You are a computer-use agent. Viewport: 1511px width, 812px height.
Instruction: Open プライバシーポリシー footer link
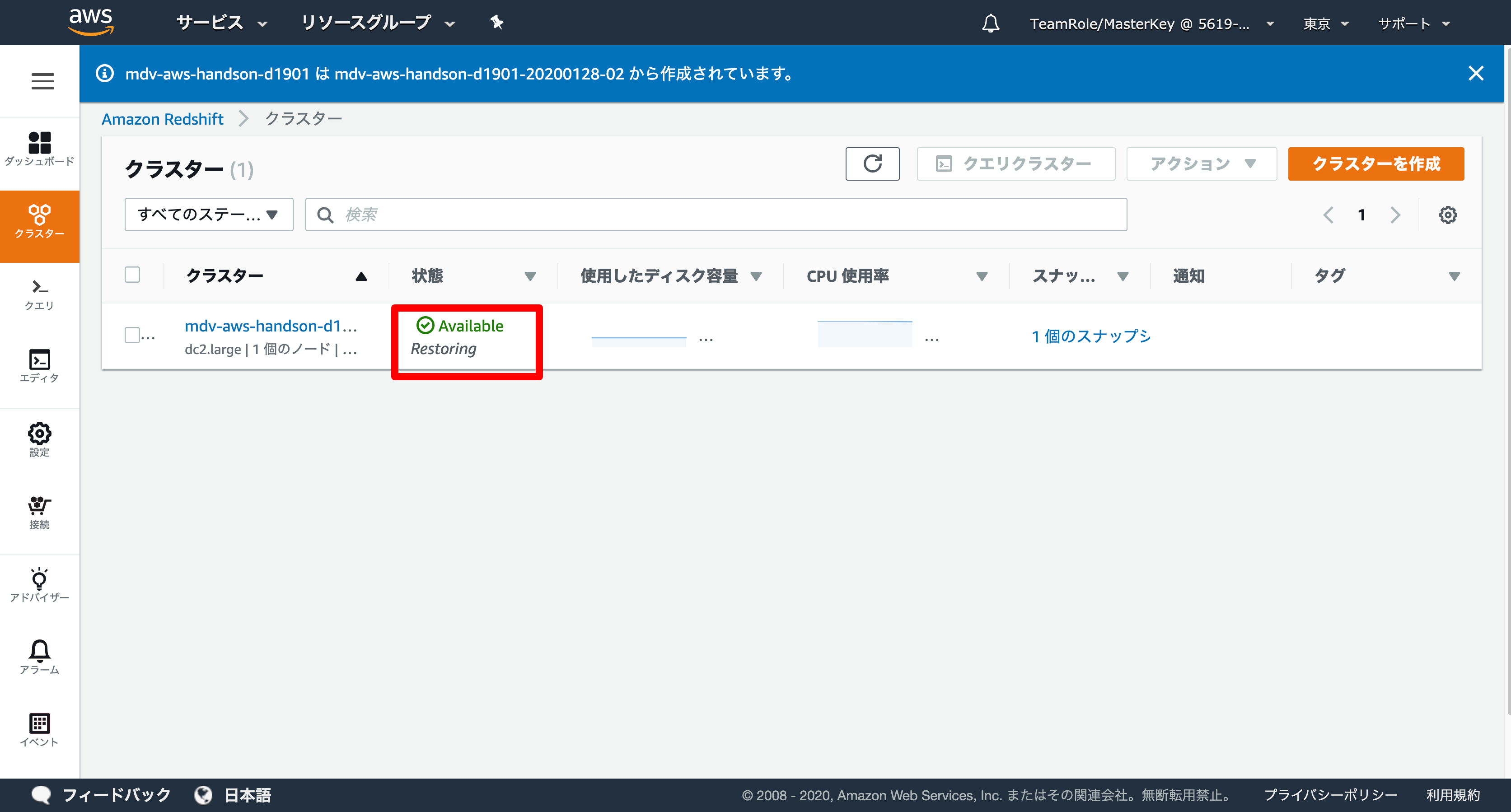coord(1331,795)
